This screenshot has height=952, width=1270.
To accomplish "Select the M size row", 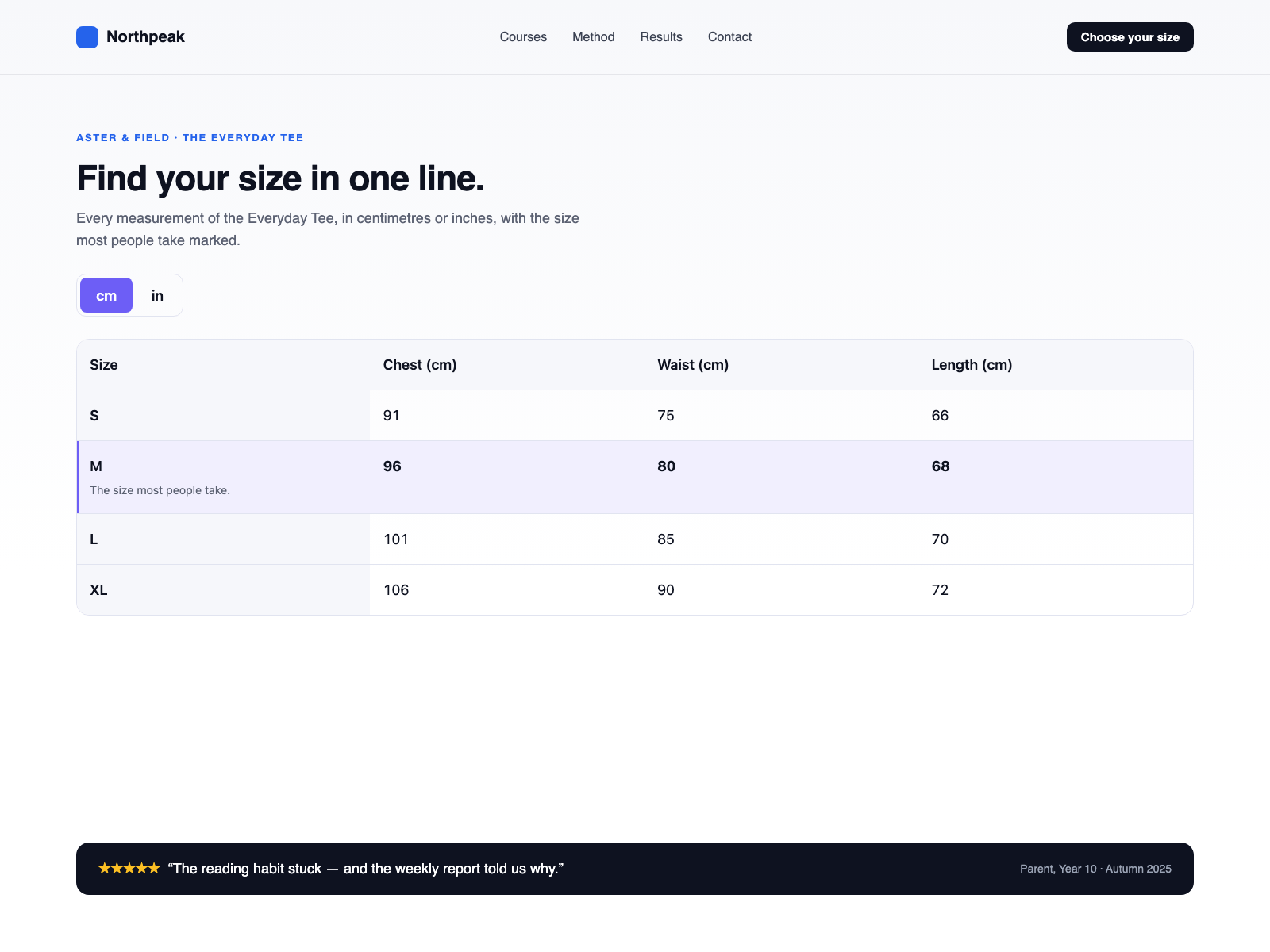I will pos(635,478).
